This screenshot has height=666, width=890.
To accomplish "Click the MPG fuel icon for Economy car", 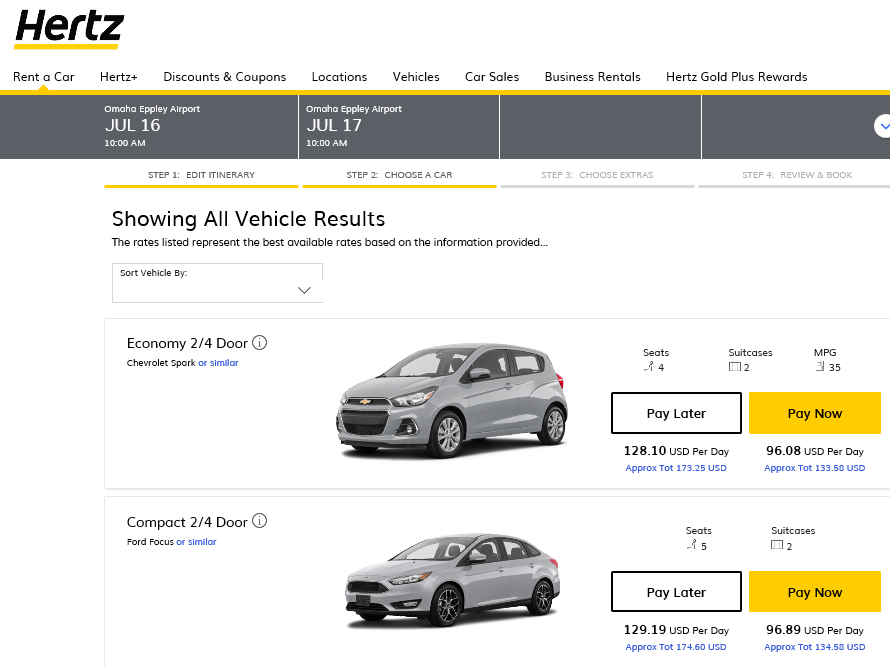I will click(x=820, y=367).
